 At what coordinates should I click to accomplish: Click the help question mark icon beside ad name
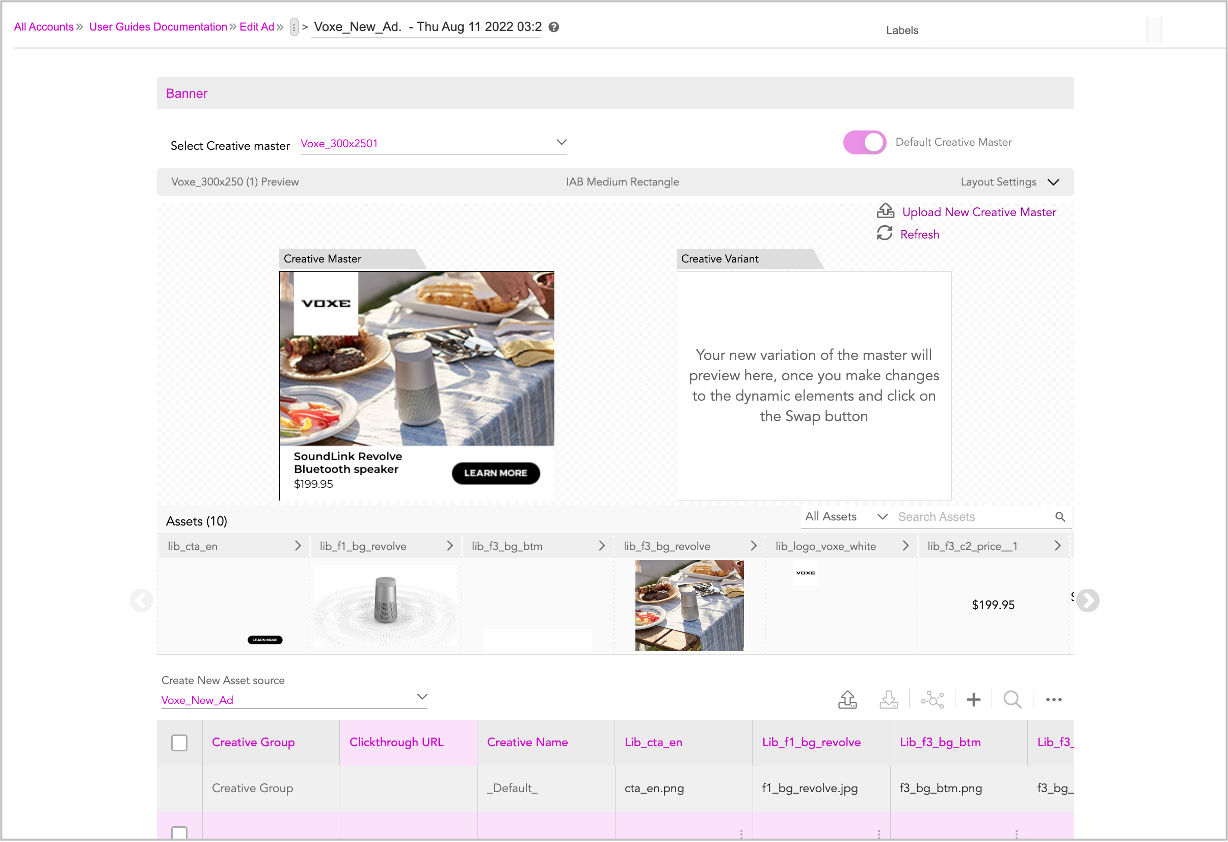coord(554,27)
